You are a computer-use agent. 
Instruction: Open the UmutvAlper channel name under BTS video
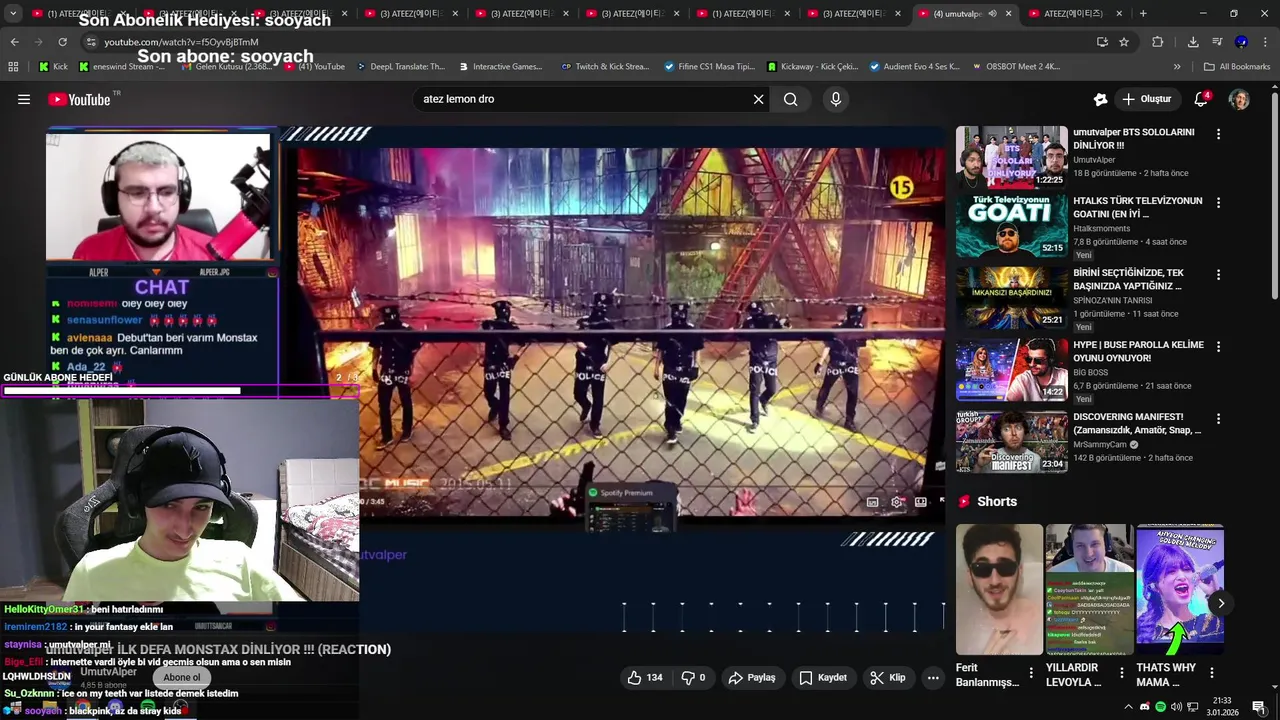1094,160
